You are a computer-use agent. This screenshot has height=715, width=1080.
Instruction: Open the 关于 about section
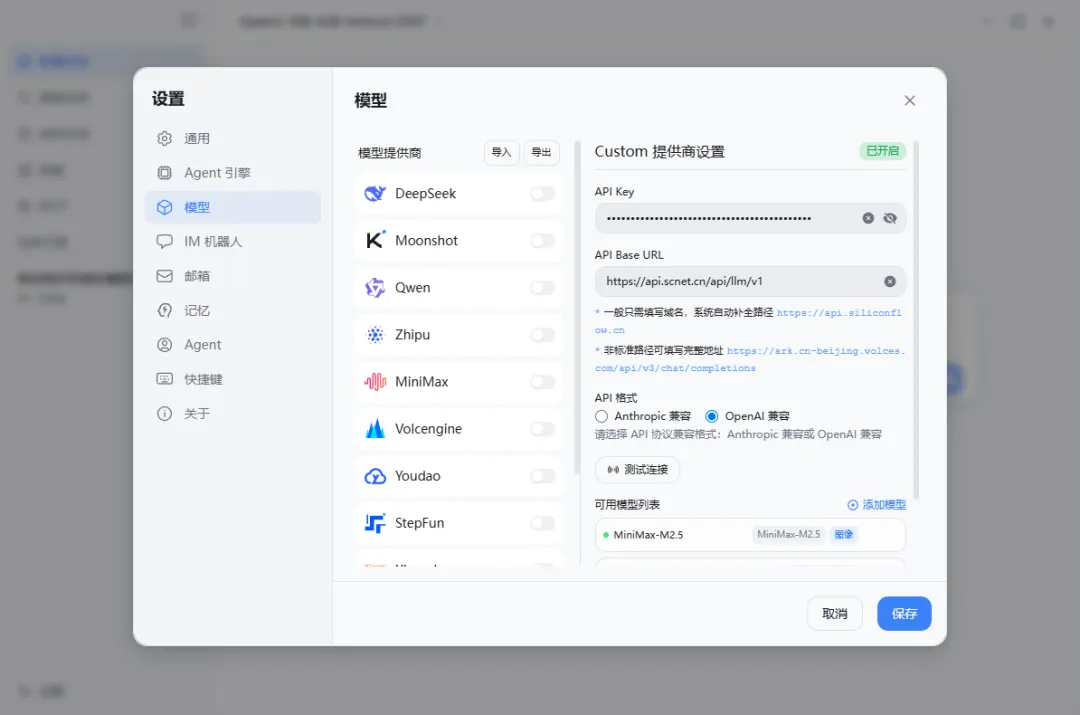click(x=232, y=414)
